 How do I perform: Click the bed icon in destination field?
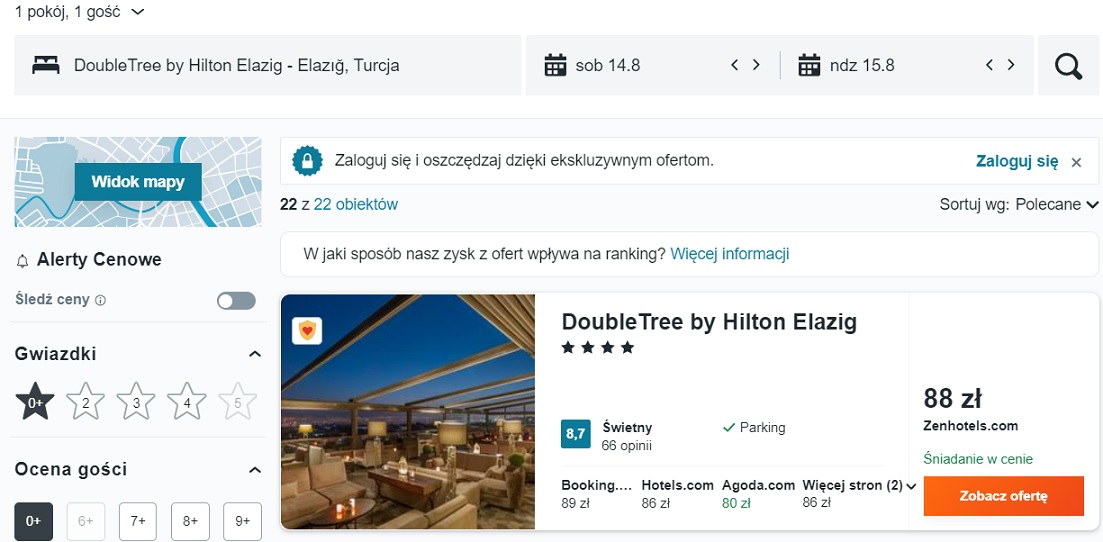46,65
